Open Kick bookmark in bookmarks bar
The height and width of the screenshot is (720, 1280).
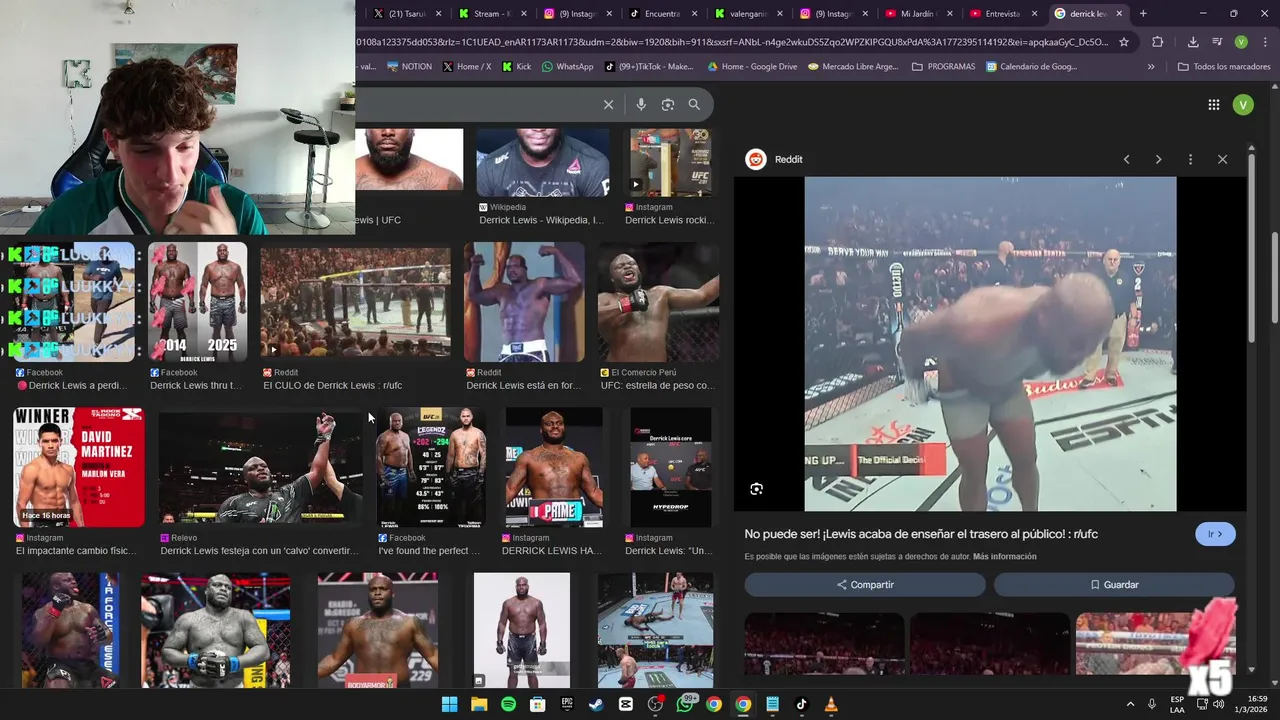[x=516, y=67]
